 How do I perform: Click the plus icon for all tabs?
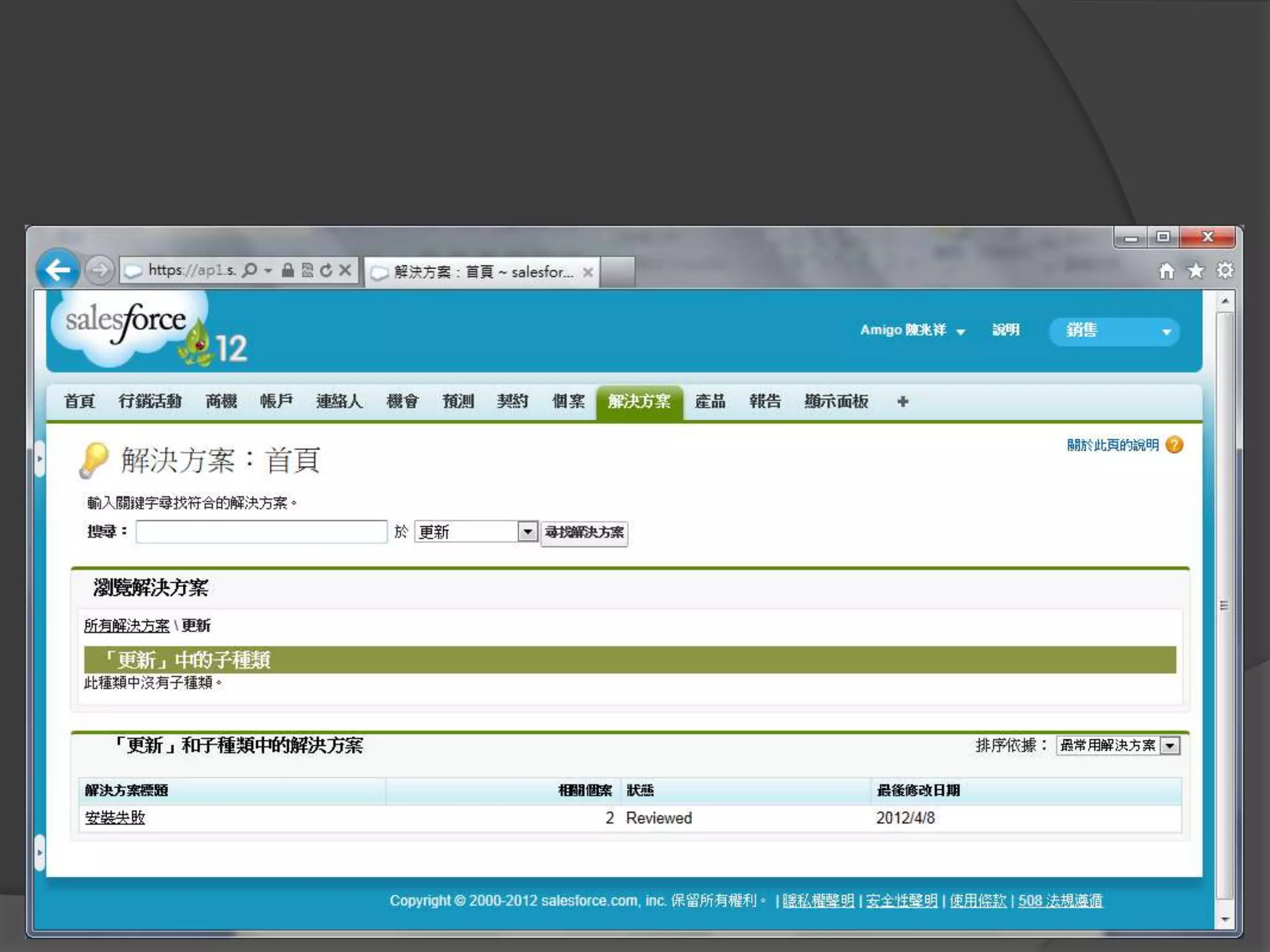tap(902, 402)
